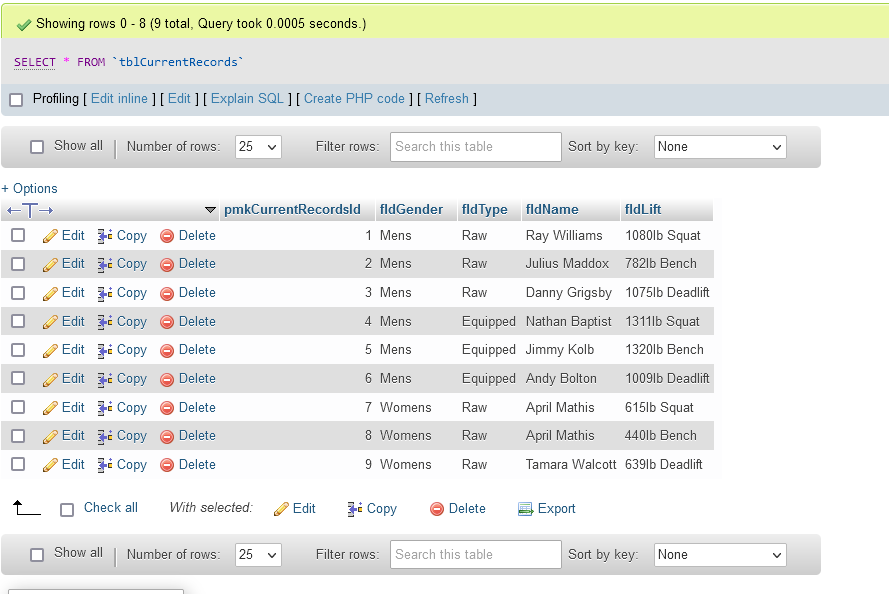
Task: Enable the Profiling checkbox
Action: coord(16,100)
